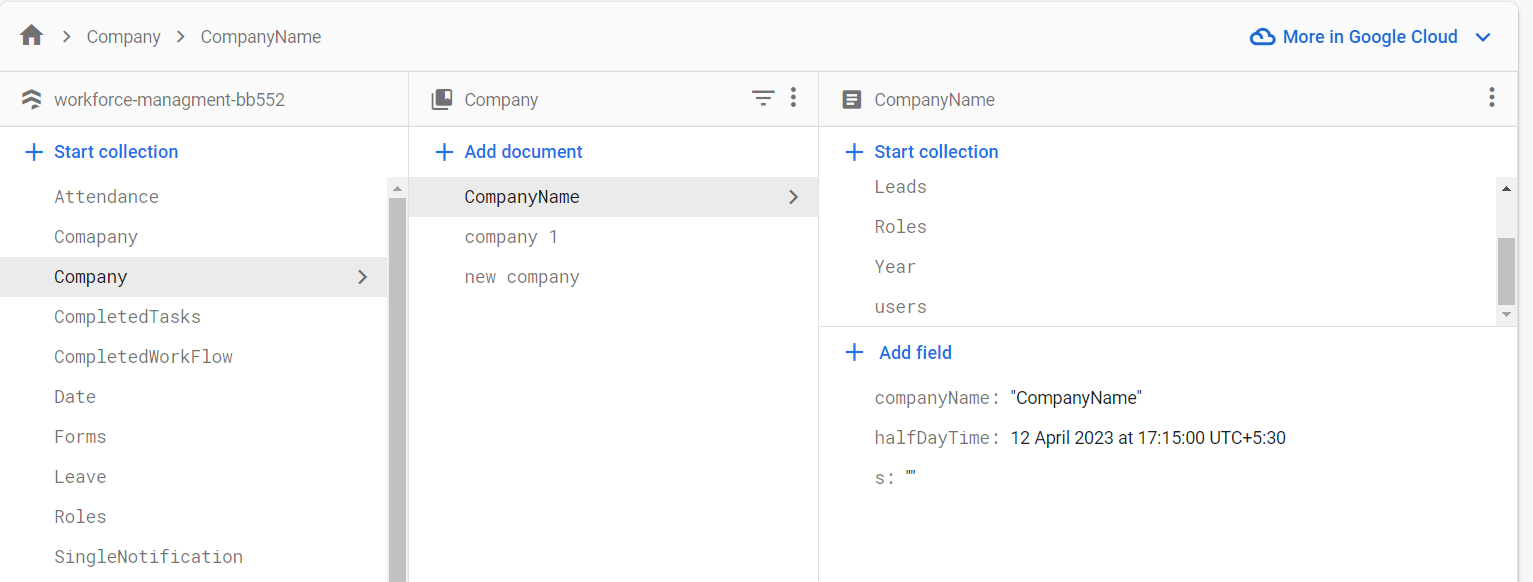This screenshot has width=1533, height=582.
Task: Open the filter icon for the Company collection
Action: click(x=763, y=98)
